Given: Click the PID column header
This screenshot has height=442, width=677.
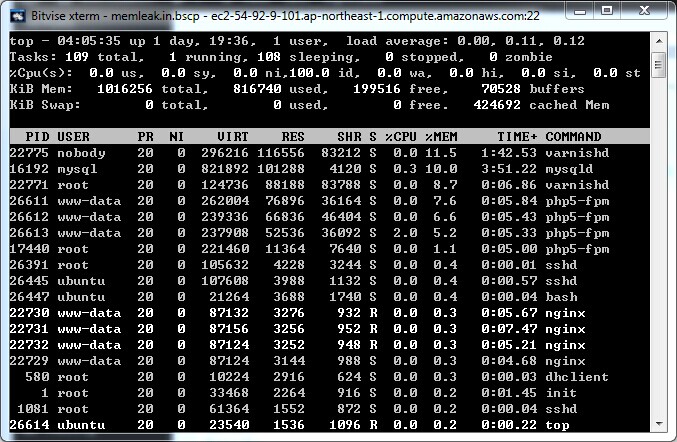Looking at the screenshot, I should (x=37, y=137).
